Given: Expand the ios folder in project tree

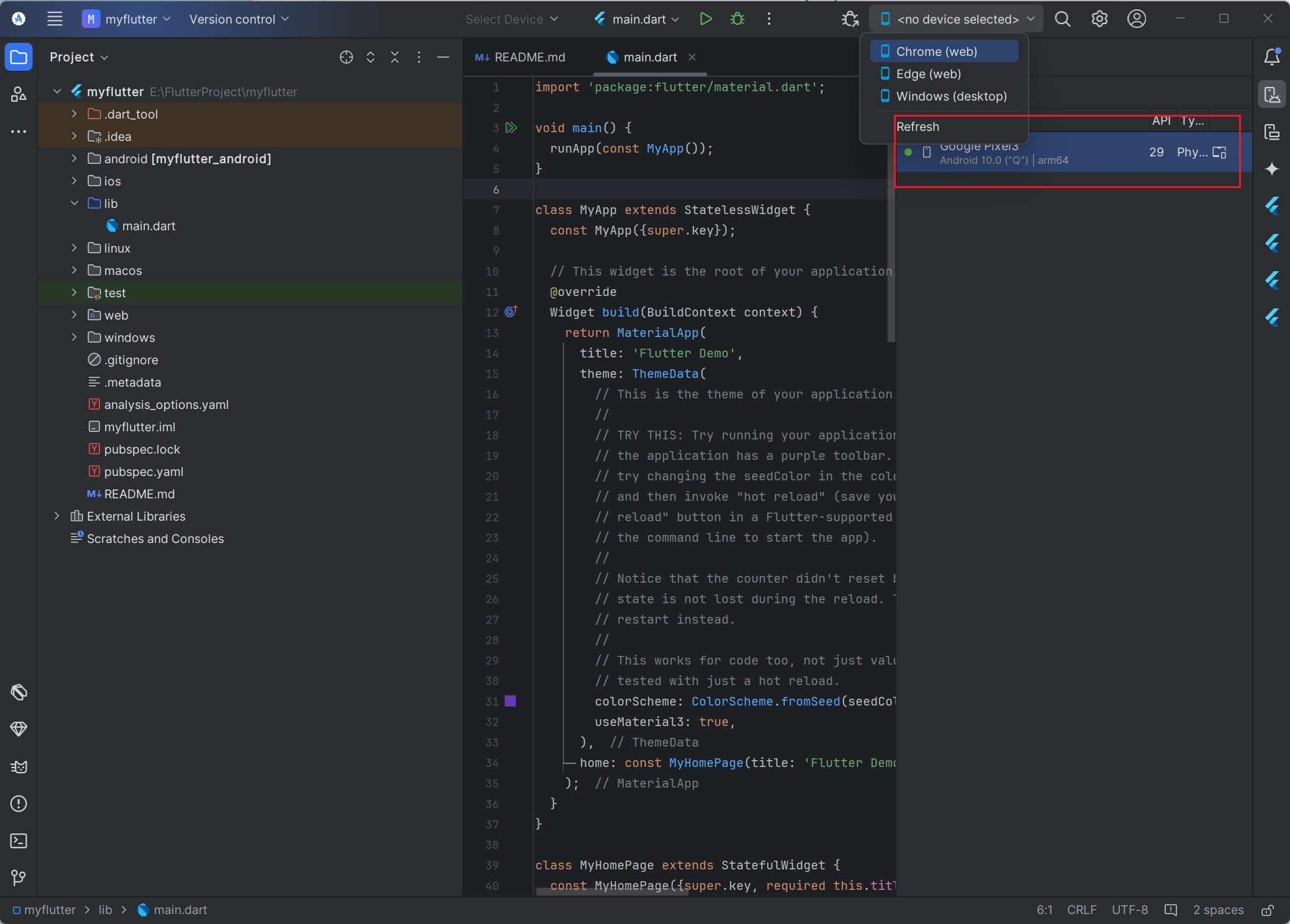Looking at the screenshot, I should [x=75, y=181].
